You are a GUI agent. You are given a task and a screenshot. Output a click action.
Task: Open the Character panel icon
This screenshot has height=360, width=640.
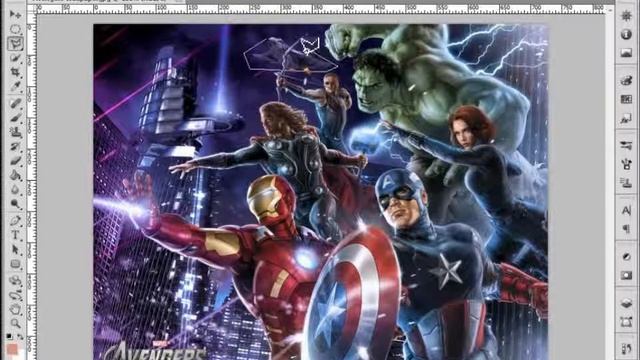click(626, 210)
